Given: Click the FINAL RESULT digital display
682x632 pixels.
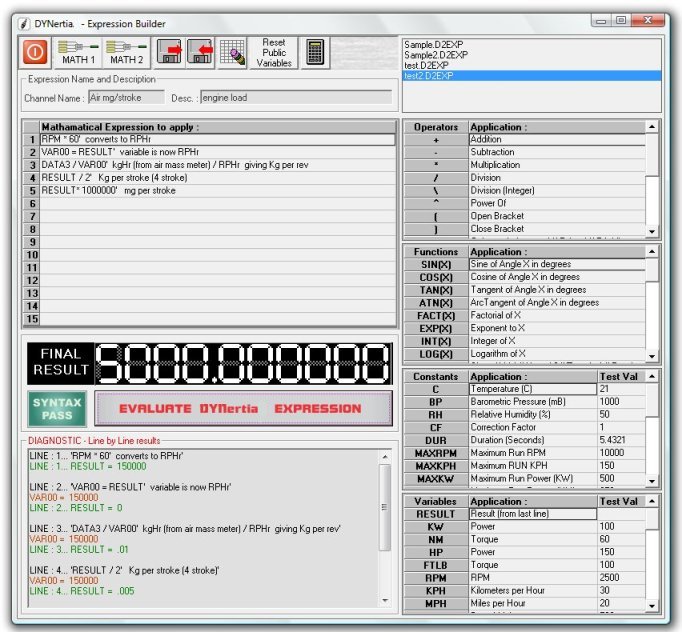Looking at the screenshot, I should coord(244,364).
